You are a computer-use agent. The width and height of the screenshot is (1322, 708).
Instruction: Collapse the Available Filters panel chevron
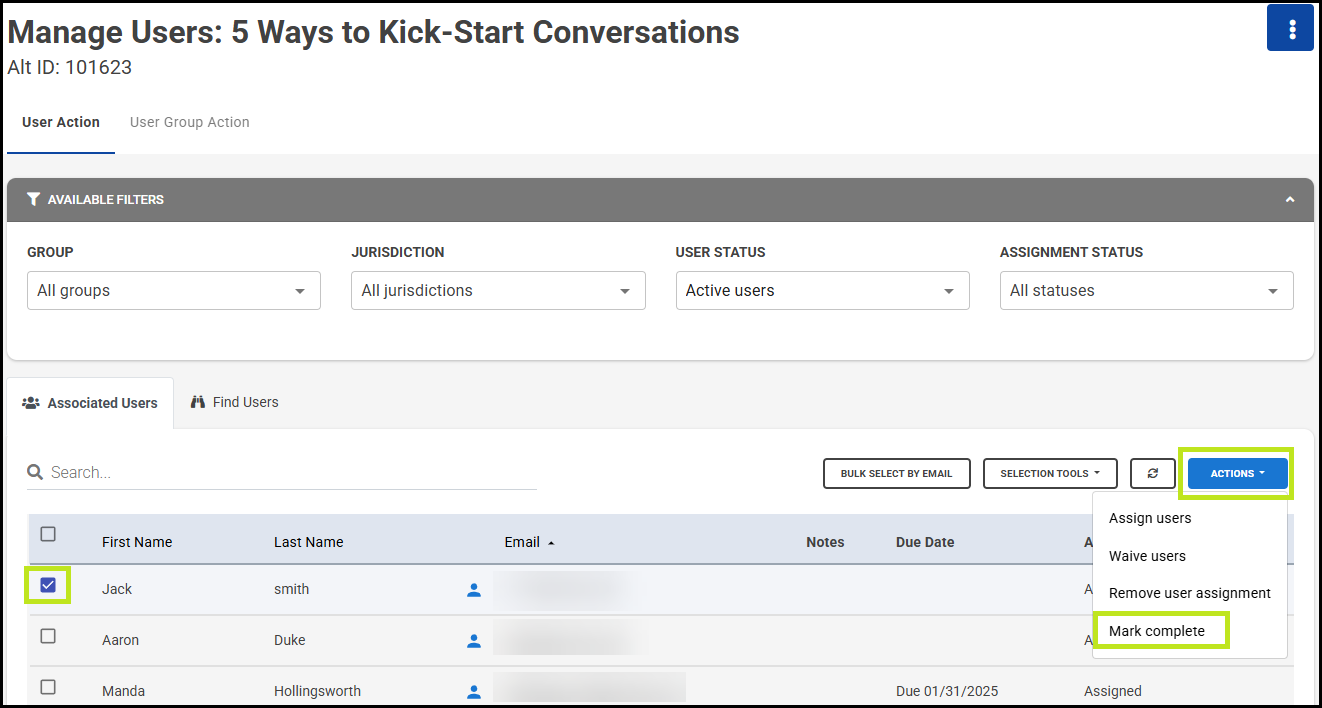point(1290,200)
